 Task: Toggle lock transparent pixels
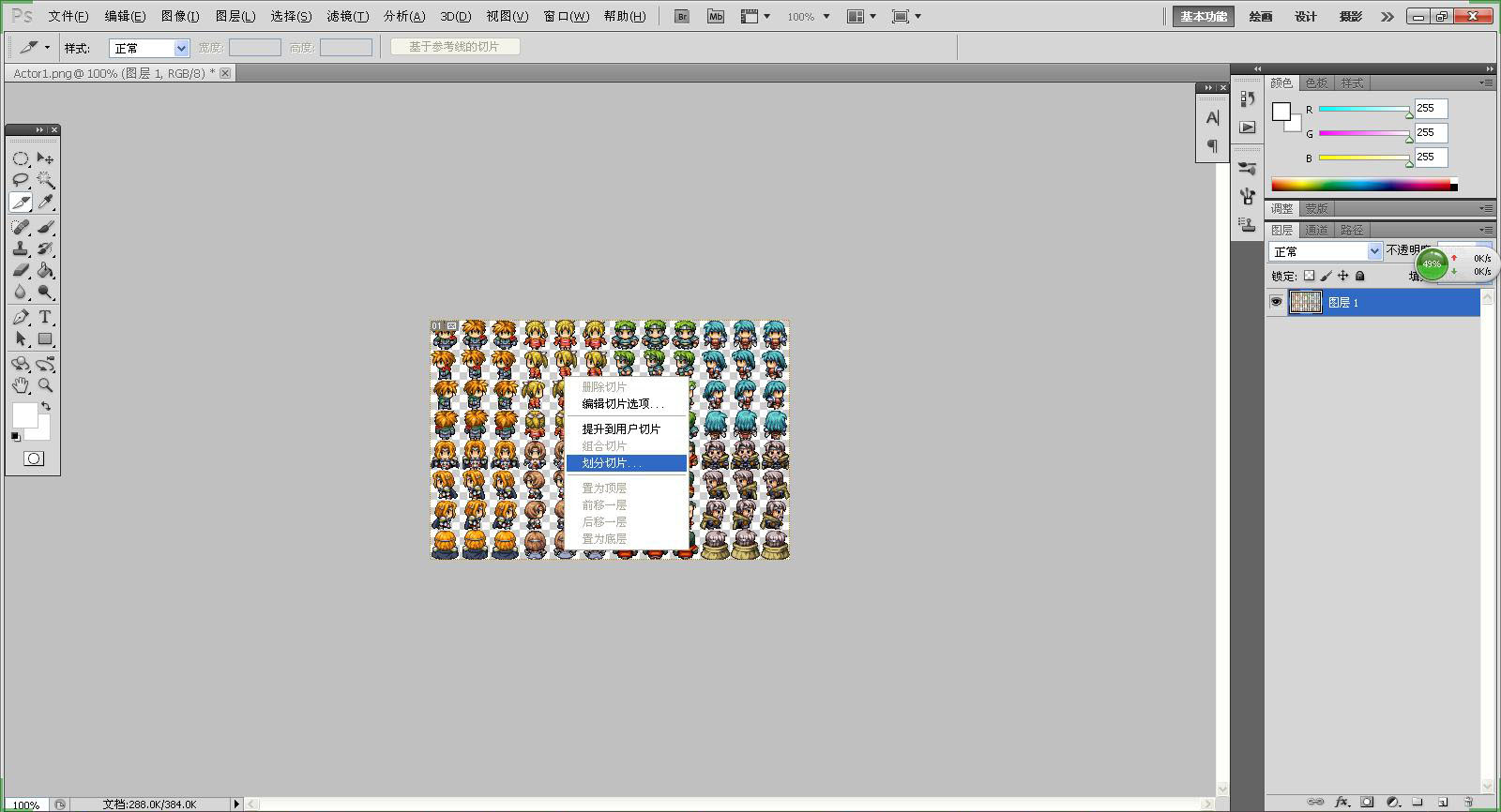tap(1310, 276)
